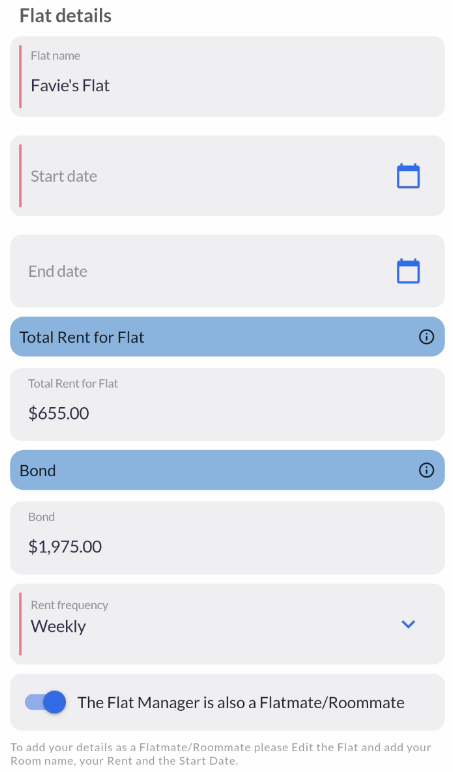Expand the Rent frequency chevron arrow
This screenshot has width=453, height=772.
[x=408, y=624]
